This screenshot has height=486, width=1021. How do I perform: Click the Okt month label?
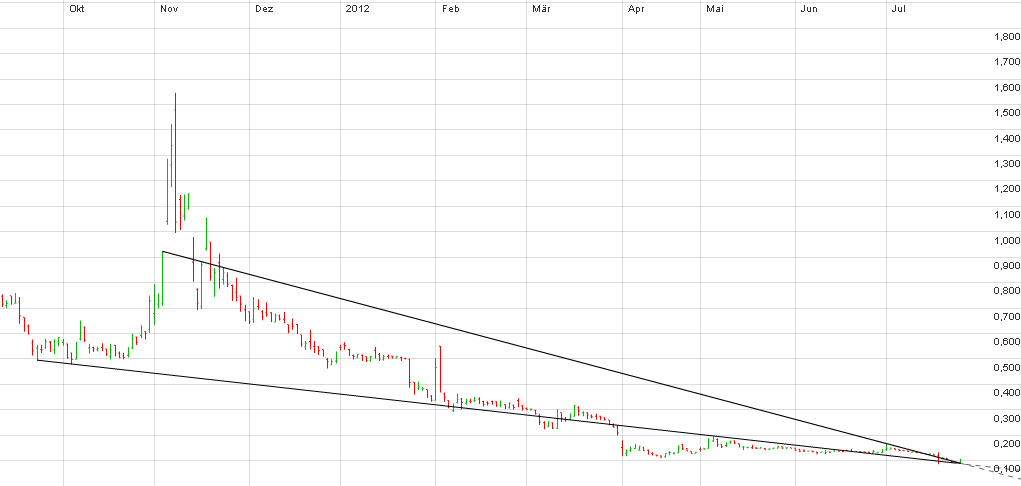click(x=76, y=10)
